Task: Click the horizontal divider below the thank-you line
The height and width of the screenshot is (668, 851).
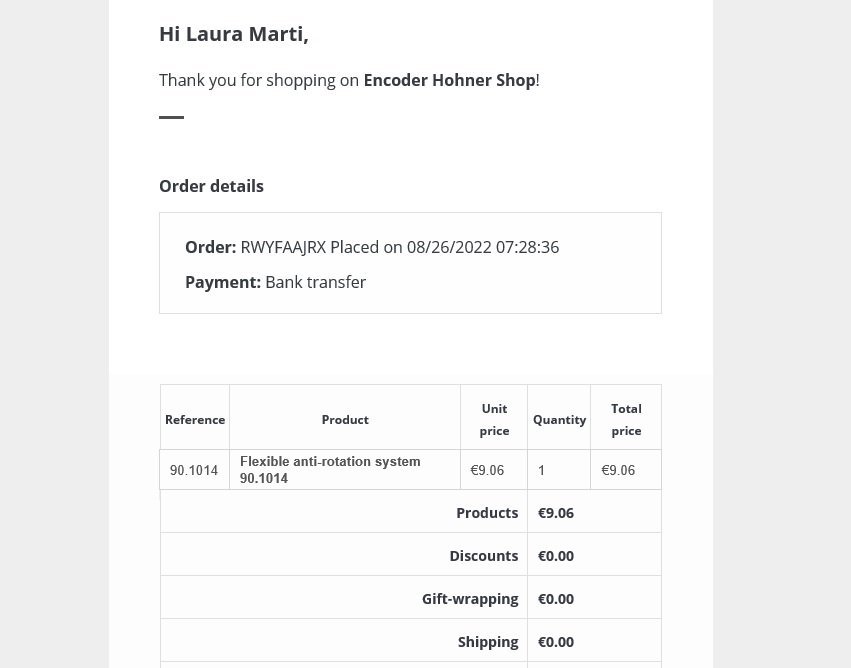Action: click(x=171, y=117)
